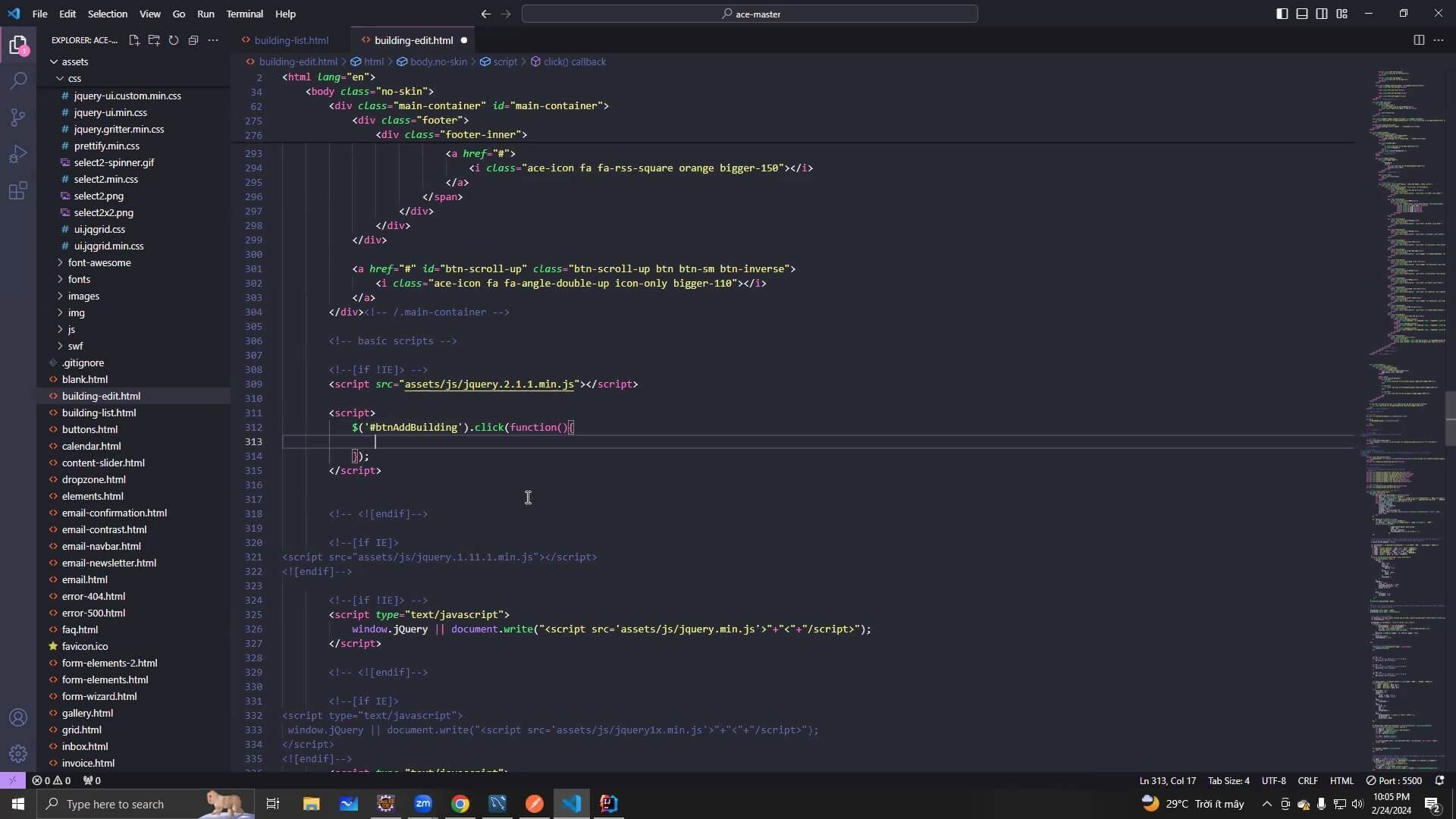Expand the fonts folder
Viewport: 1456px width, 819px height.
79,279
